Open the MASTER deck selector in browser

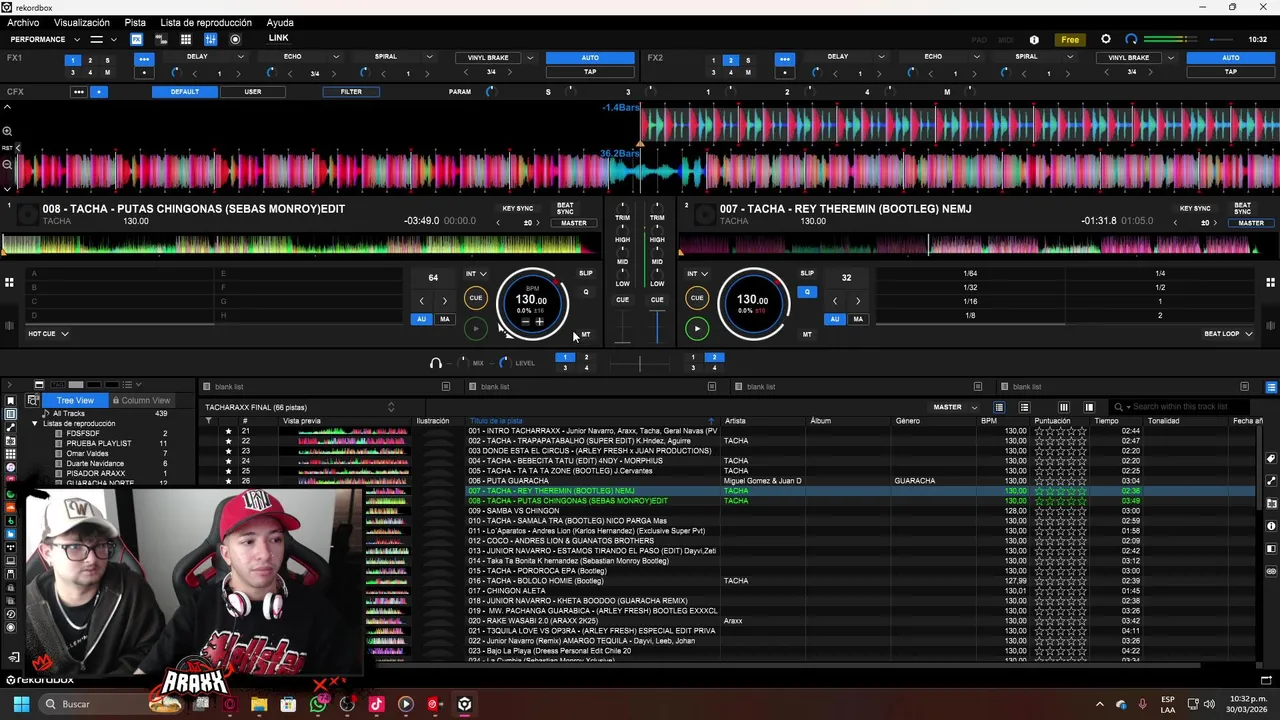click(x=954, y=407)
